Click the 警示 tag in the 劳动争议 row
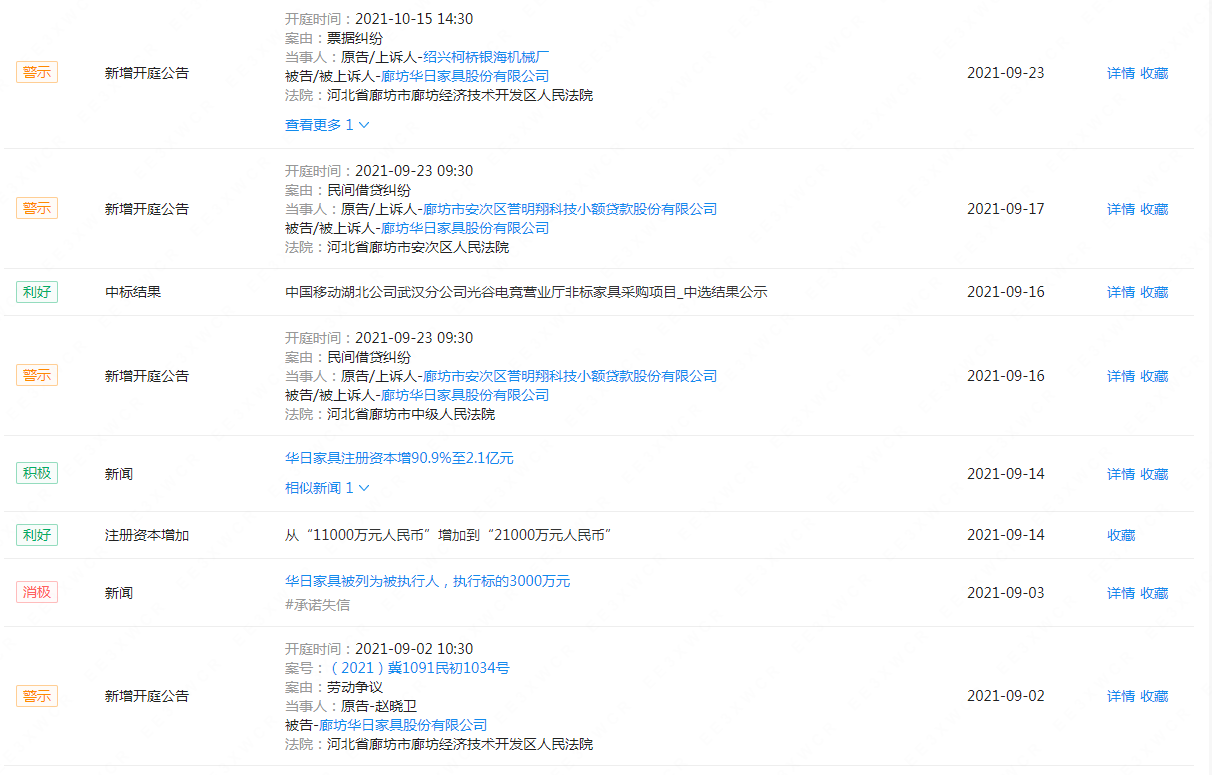 tap(37, 696)
